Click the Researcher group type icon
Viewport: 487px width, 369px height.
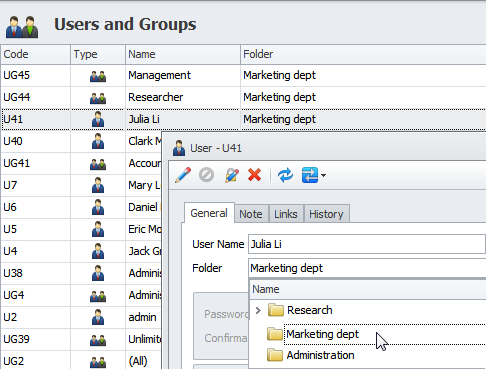tap(98, 97)
